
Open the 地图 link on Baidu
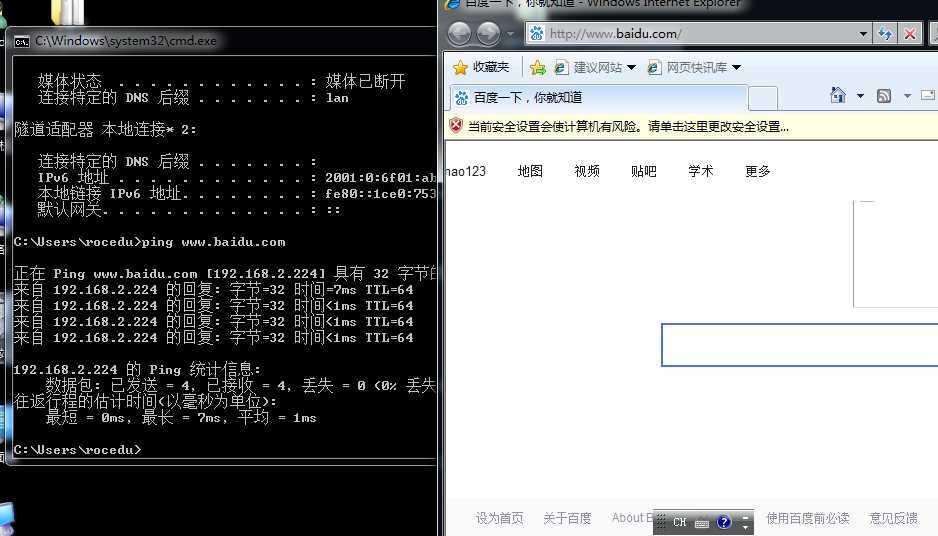coord(530,171)
